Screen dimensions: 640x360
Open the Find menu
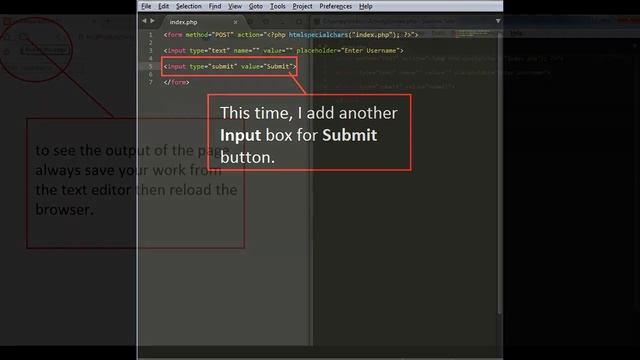click(x=215, y=6)
